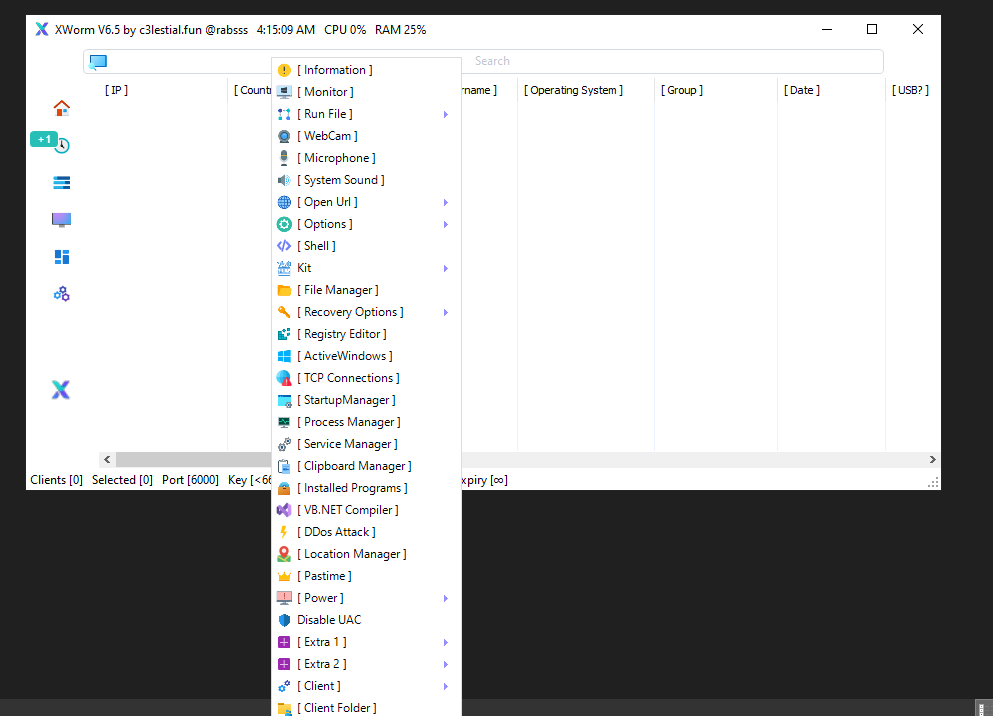Click the chat bubble icon in search bar

click(x=98, y=62)
